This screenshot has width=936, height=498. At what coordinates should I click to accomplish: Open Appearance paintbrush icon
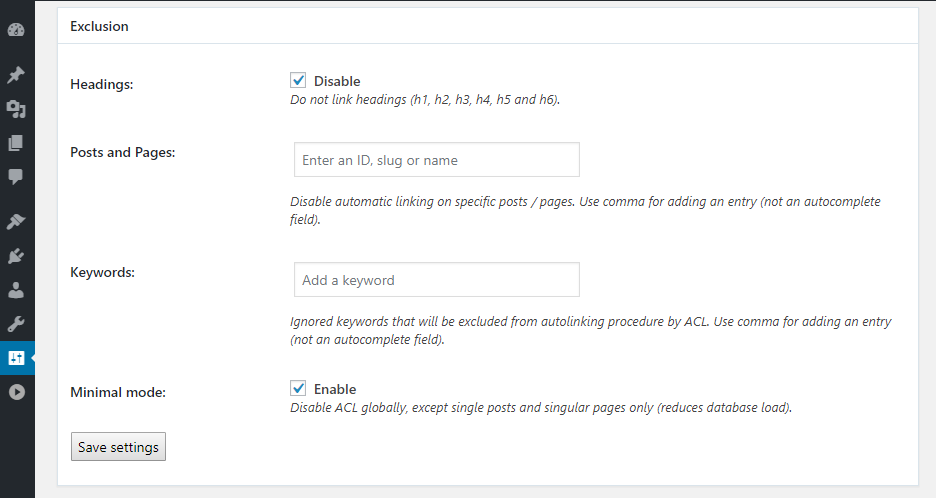click(x=16, y=221)
